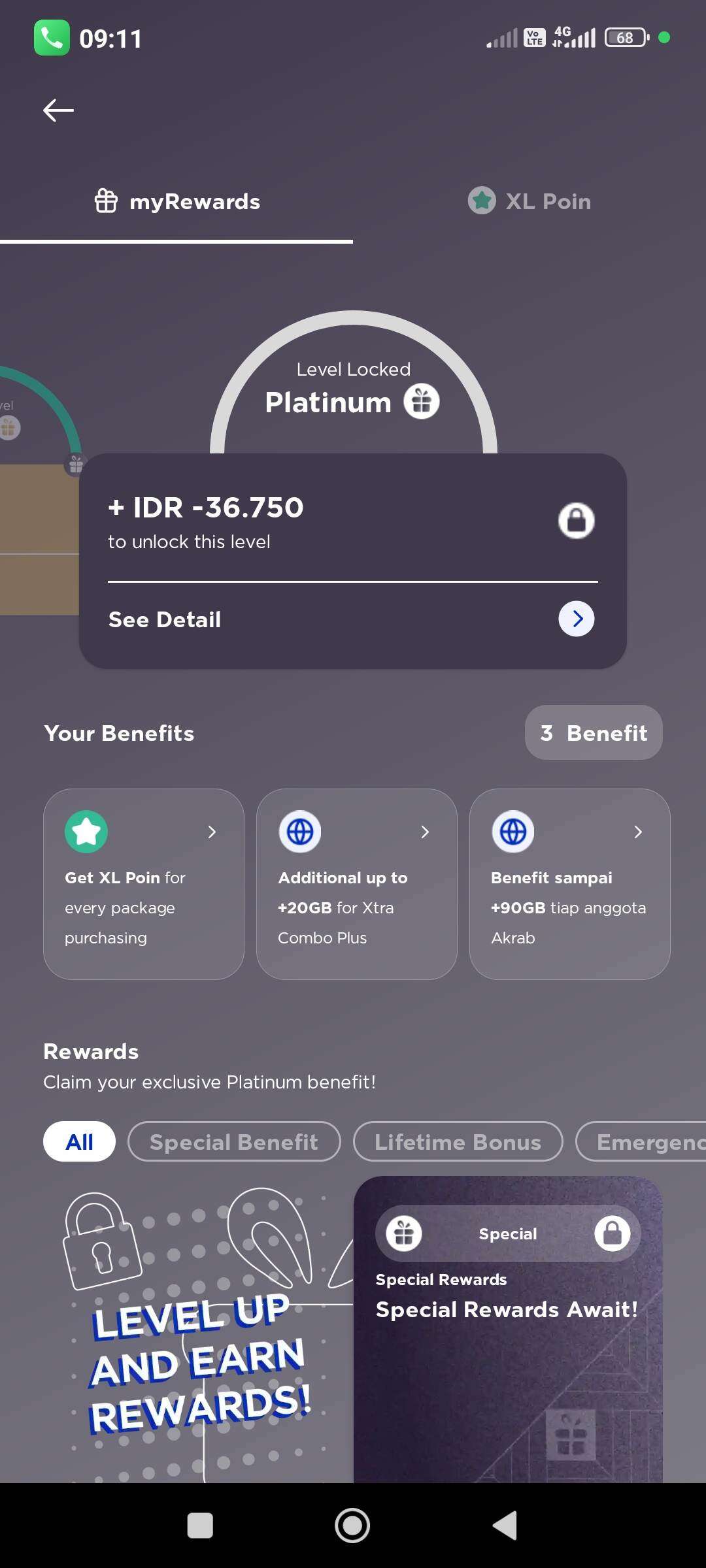706x1568 pixels.
Task: Tap the back arrow icon
Action: point(58,110)
